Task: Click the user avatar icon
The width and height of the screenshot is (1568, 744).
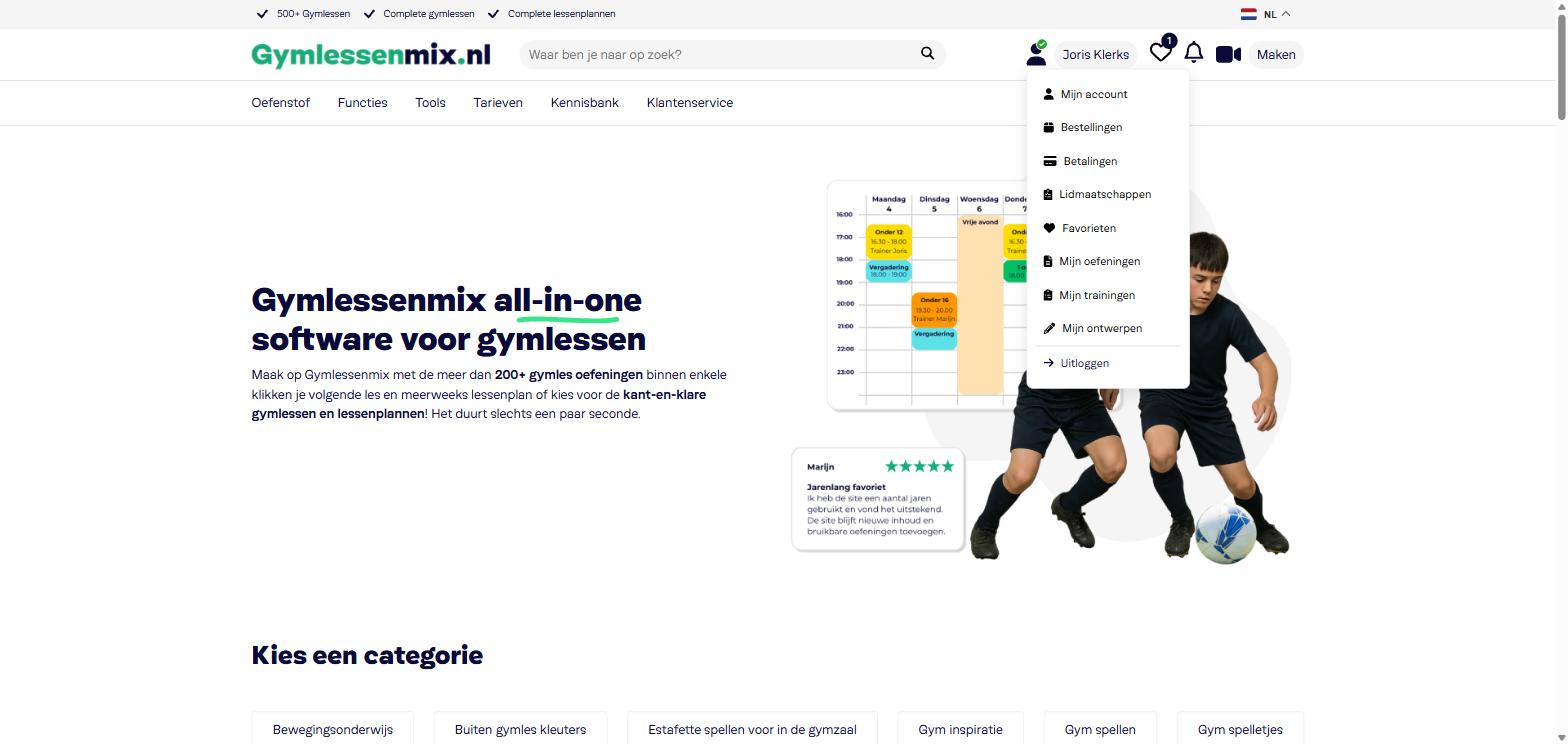Action: [x=1036, y=54]
